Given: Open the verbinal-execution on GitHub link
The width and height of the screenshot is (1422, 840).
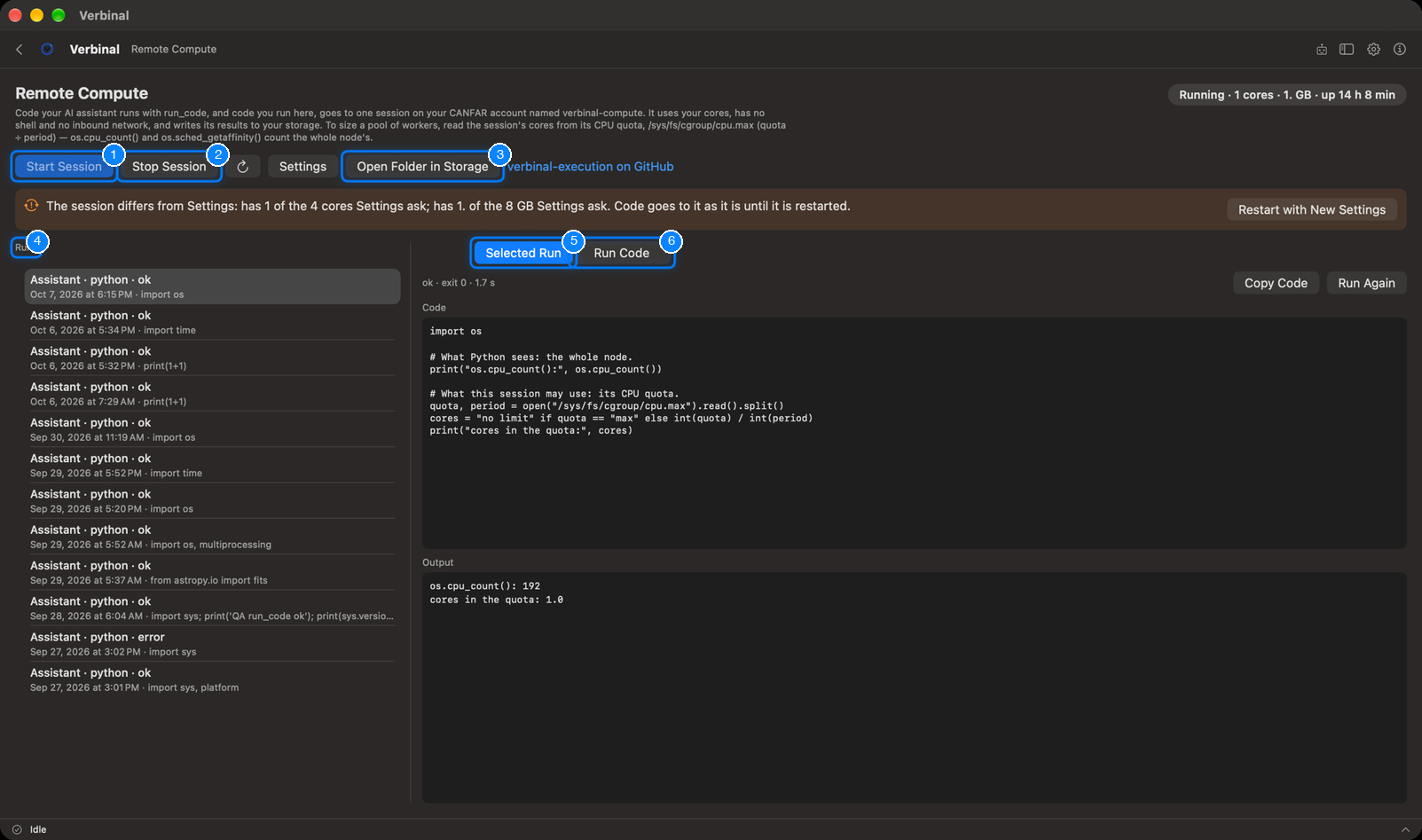Looking at the screenshot, I should 590,167.
